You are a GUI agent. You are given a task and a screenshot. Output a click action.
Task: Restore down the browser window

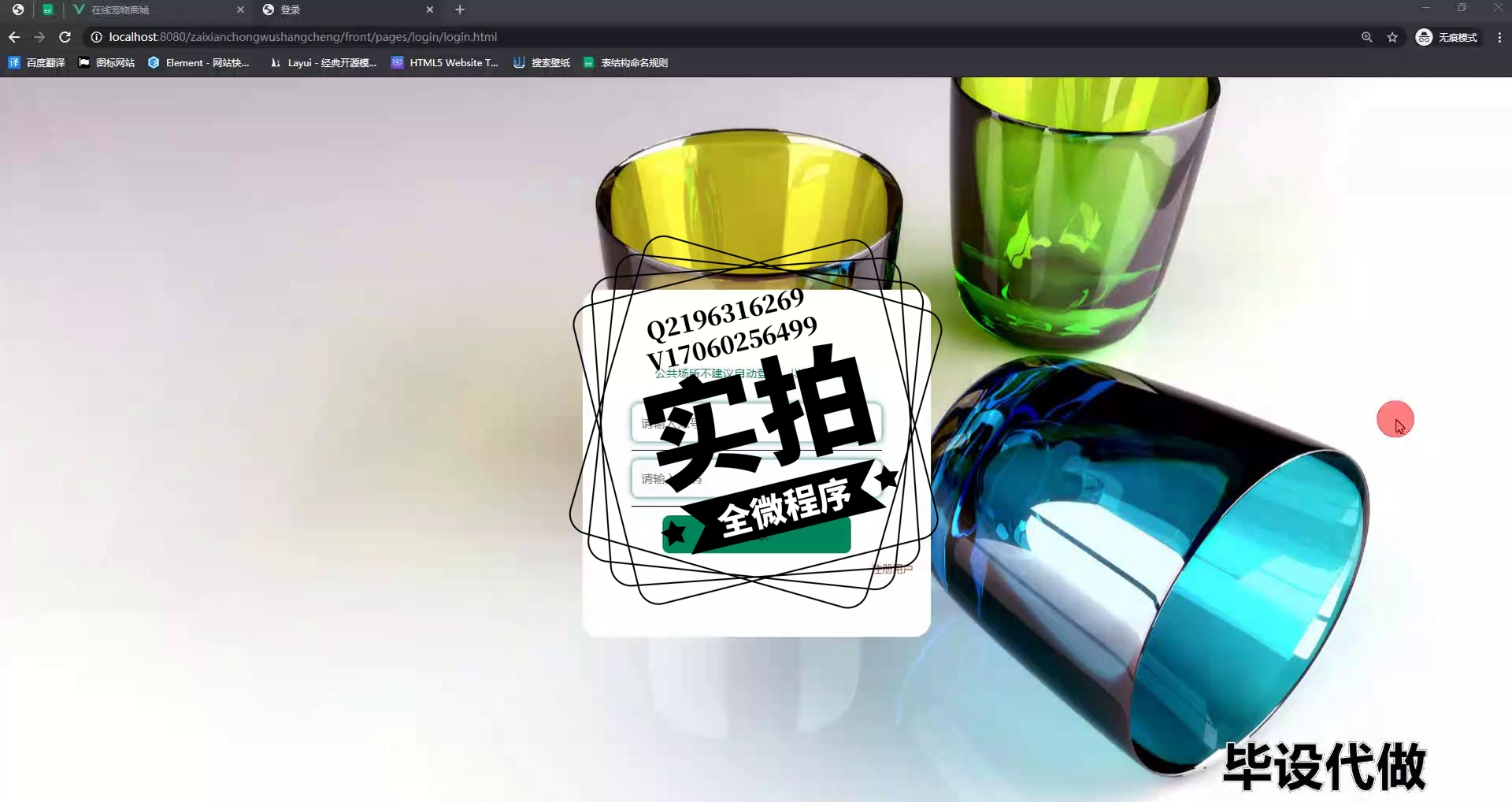[x=1462, y=8]
